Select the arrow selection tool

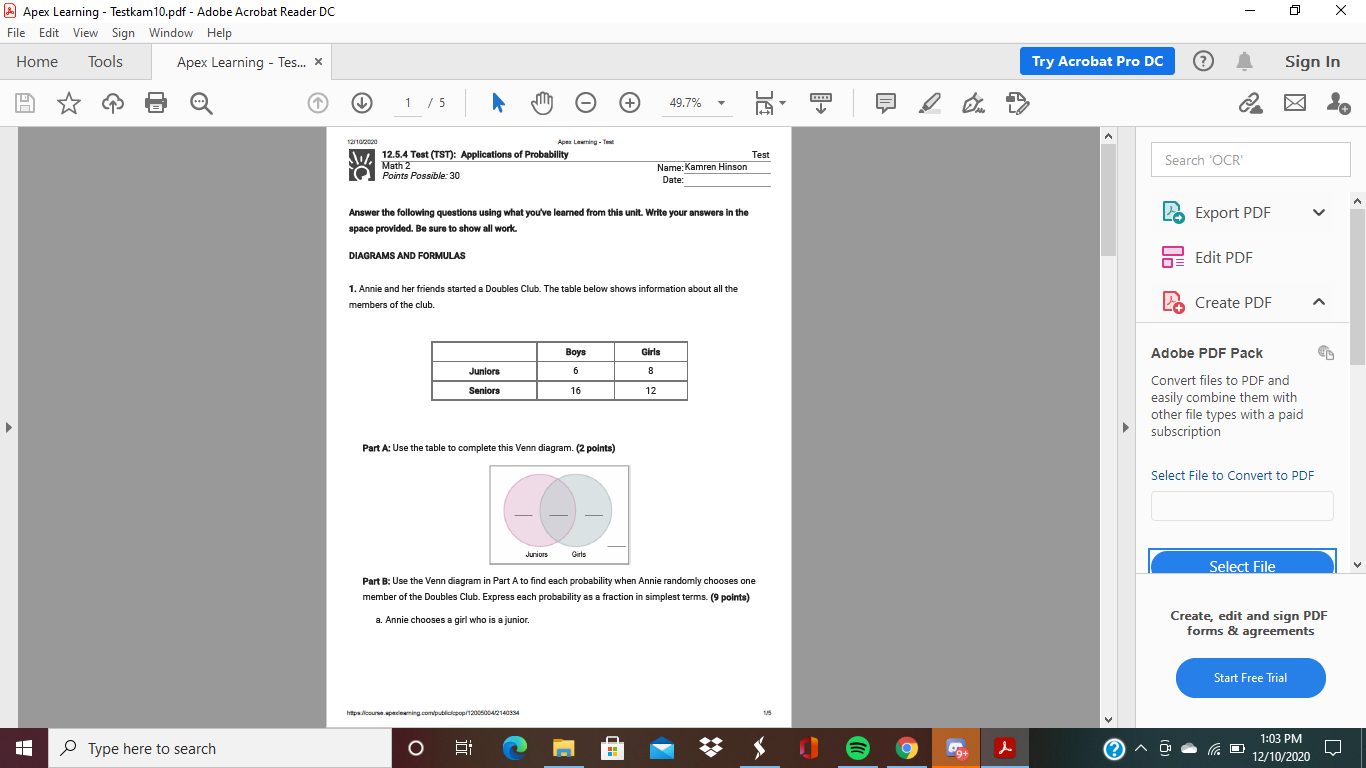pos(497,102)
